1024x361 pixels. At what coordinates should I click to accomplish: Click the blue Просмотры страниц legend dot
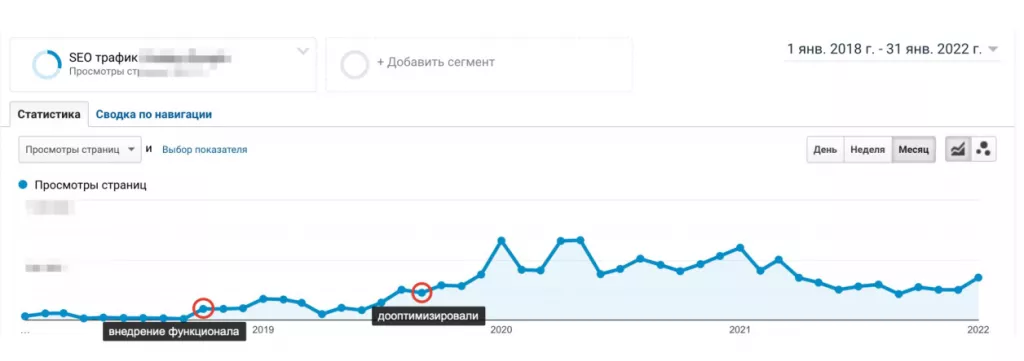click(24, 185)
